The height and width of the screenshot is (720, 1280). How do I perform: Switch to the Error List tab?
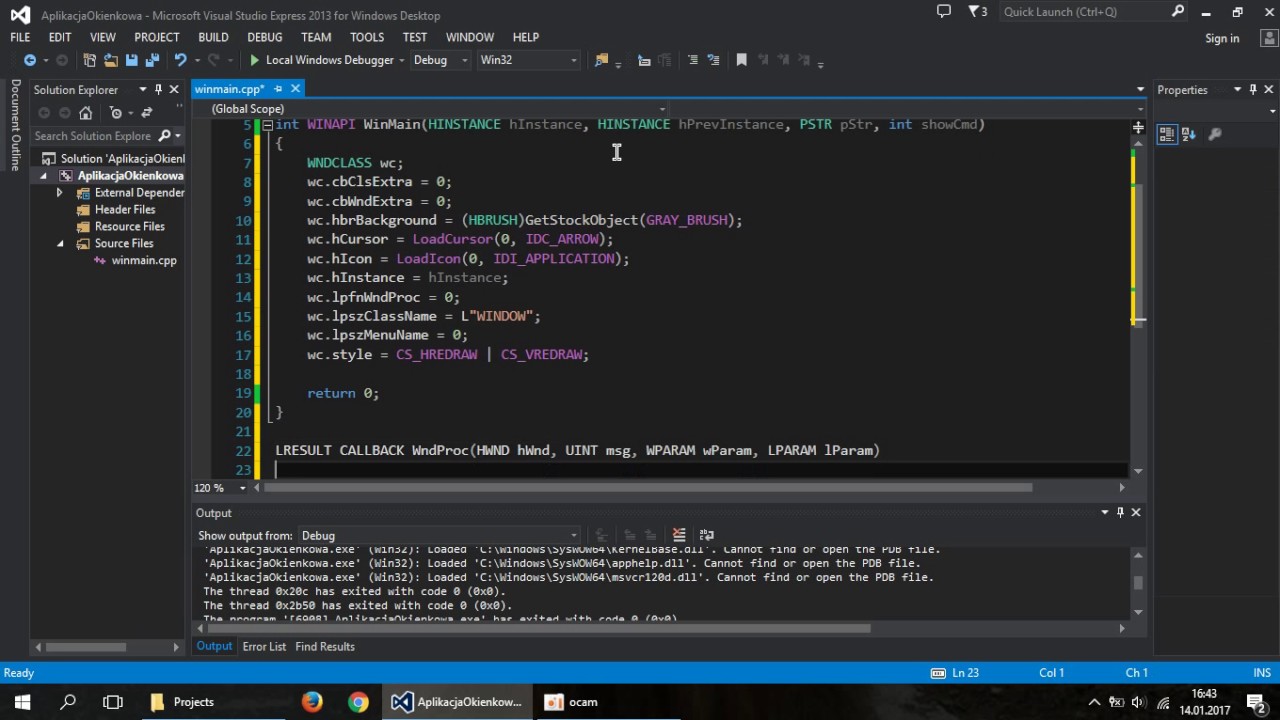click(x=264, y=647)
